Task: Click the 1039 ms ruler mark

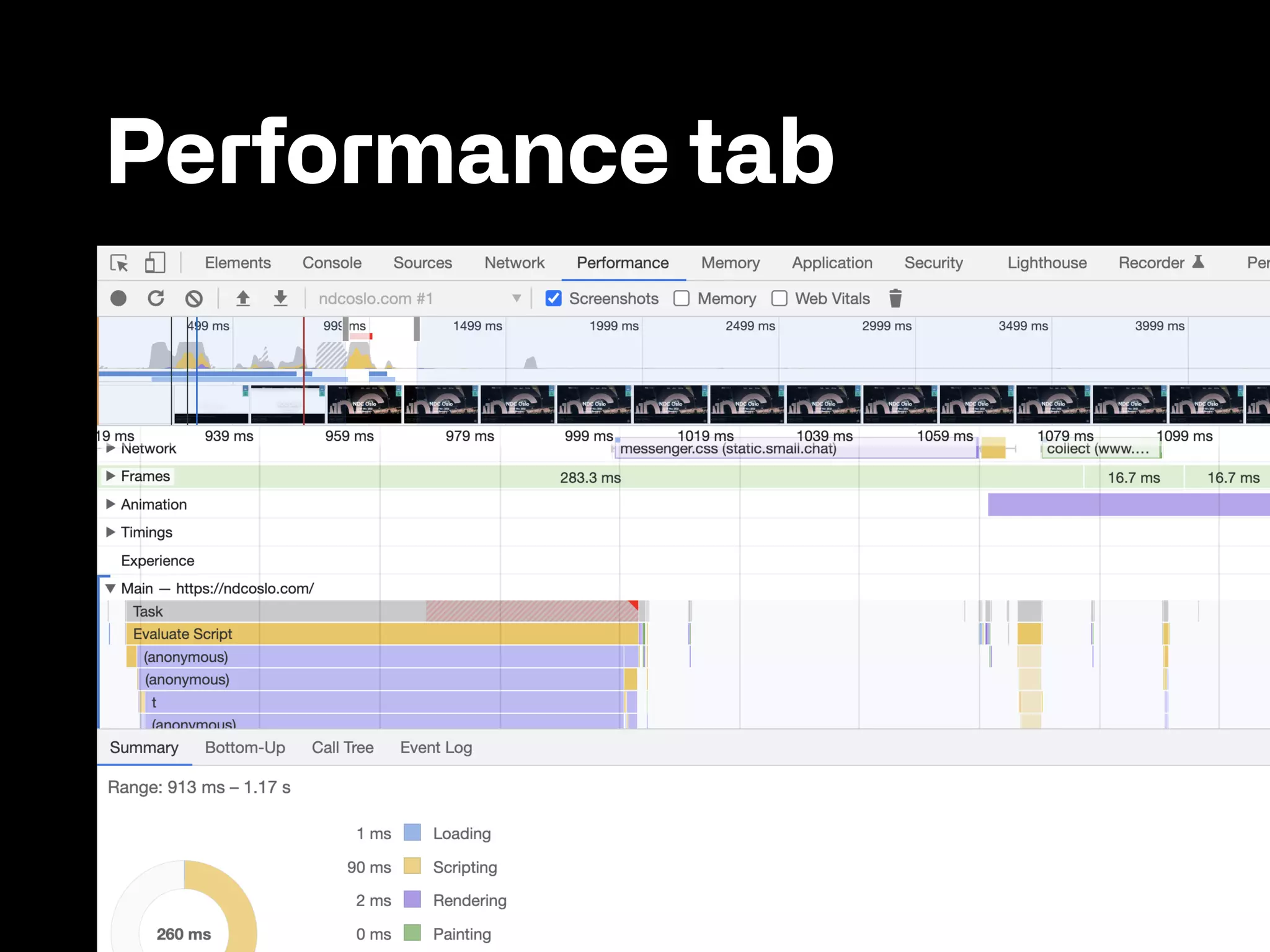Action: tap(824, 436)
